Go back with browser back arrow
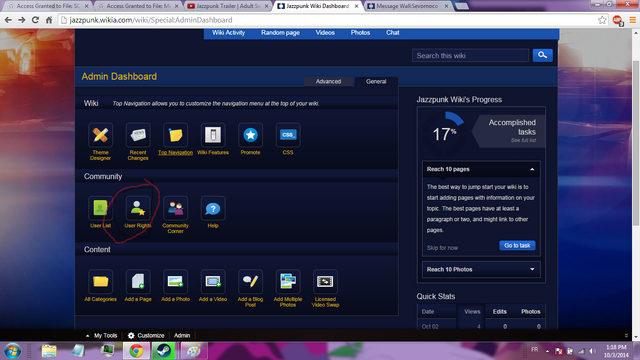This screenshot has width=640, height=360. 8,20
